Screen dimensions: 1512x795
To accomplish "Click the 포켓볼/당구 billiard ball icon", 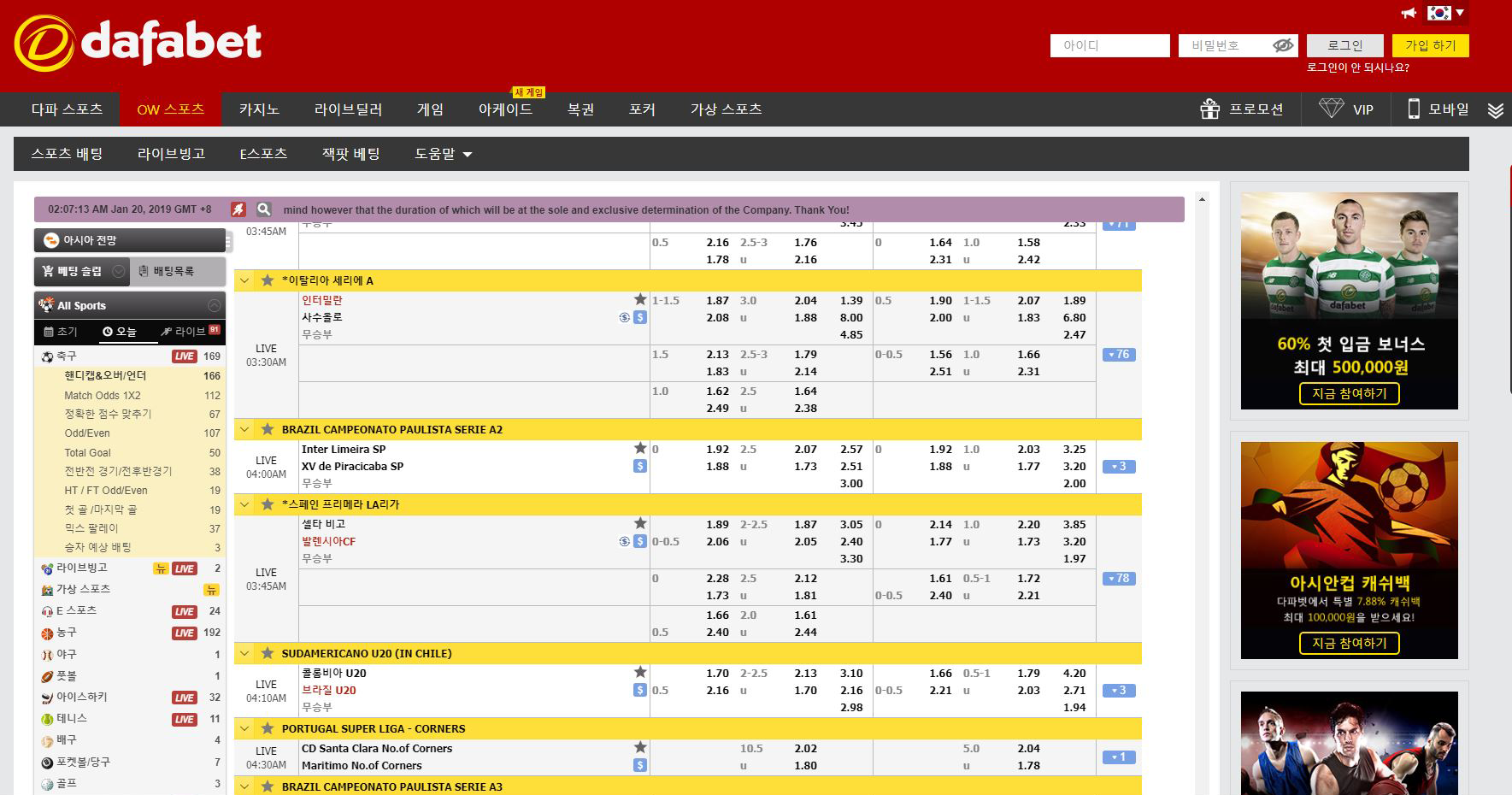I will click(x=47, y=763).
